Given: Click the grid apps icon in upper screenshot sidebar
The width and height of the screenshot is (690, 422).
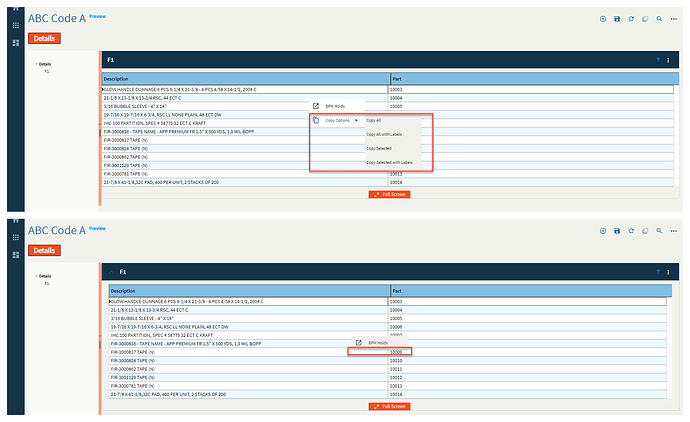Looking at the screenshot, I should pyautogui.click(x=16, y=25).
